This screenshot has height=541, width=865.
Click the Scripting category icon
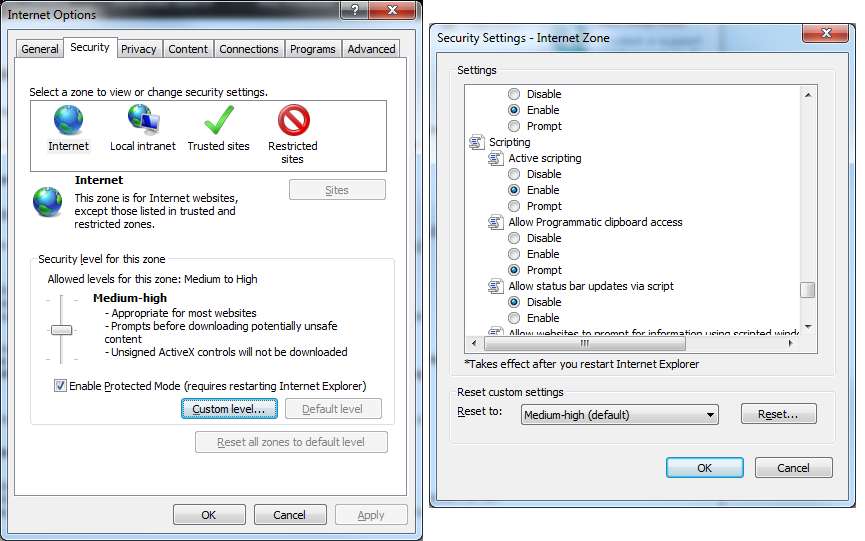477,142
